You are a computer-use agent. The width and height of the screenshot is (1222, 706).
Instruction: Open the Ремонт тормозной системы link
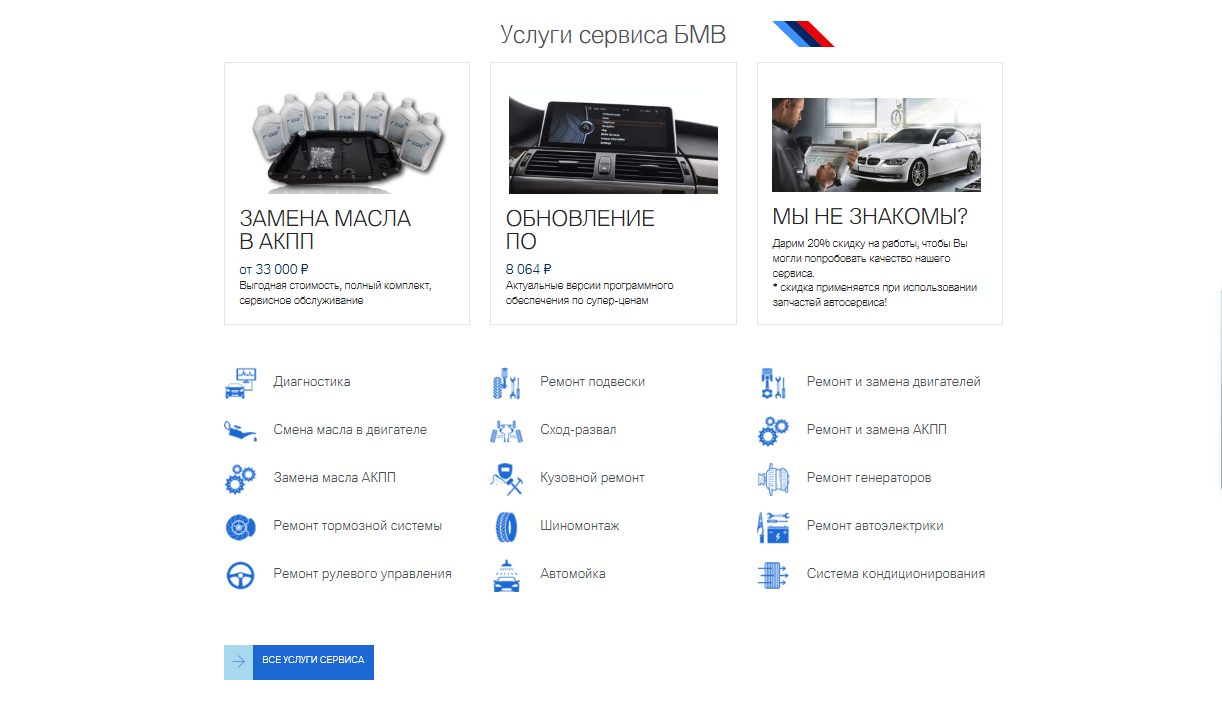(358, 526)
